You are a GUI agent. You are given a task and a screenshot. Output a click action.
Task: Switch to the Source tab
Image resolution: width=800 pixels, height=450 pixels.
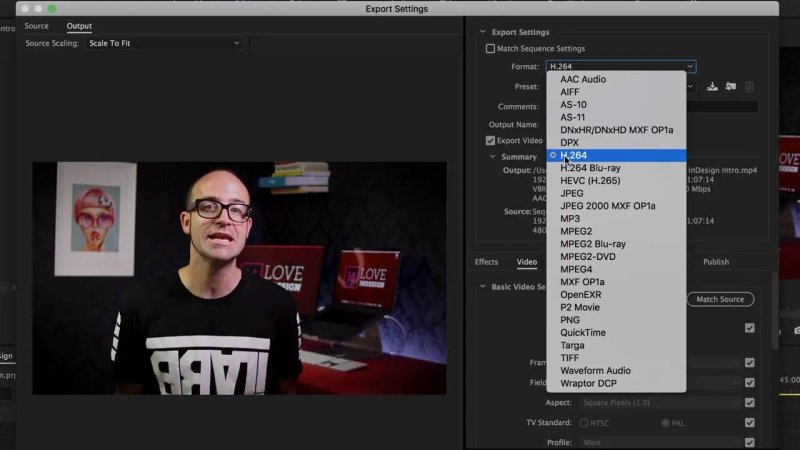click(x=37, y=26)
